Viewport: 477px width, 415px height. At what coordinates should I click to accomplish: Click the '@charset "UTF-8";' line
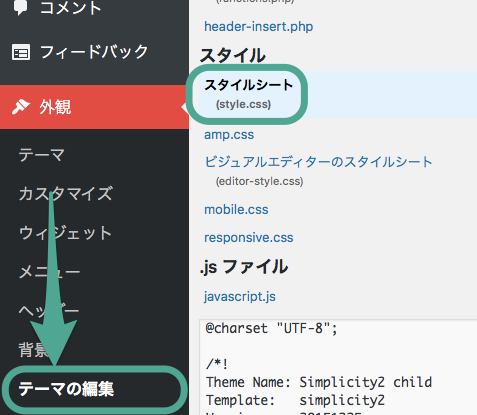(272, 329)
